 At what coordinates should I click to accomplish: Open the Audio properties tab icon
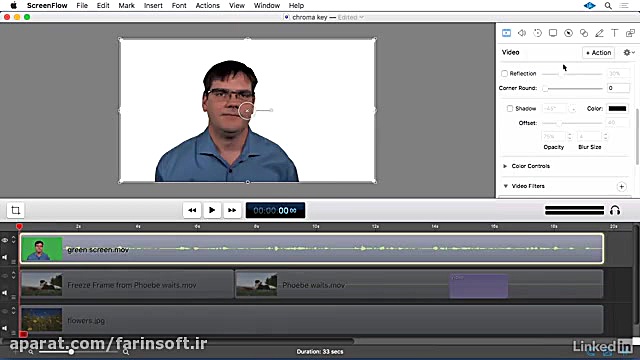[x=522, y=33]
